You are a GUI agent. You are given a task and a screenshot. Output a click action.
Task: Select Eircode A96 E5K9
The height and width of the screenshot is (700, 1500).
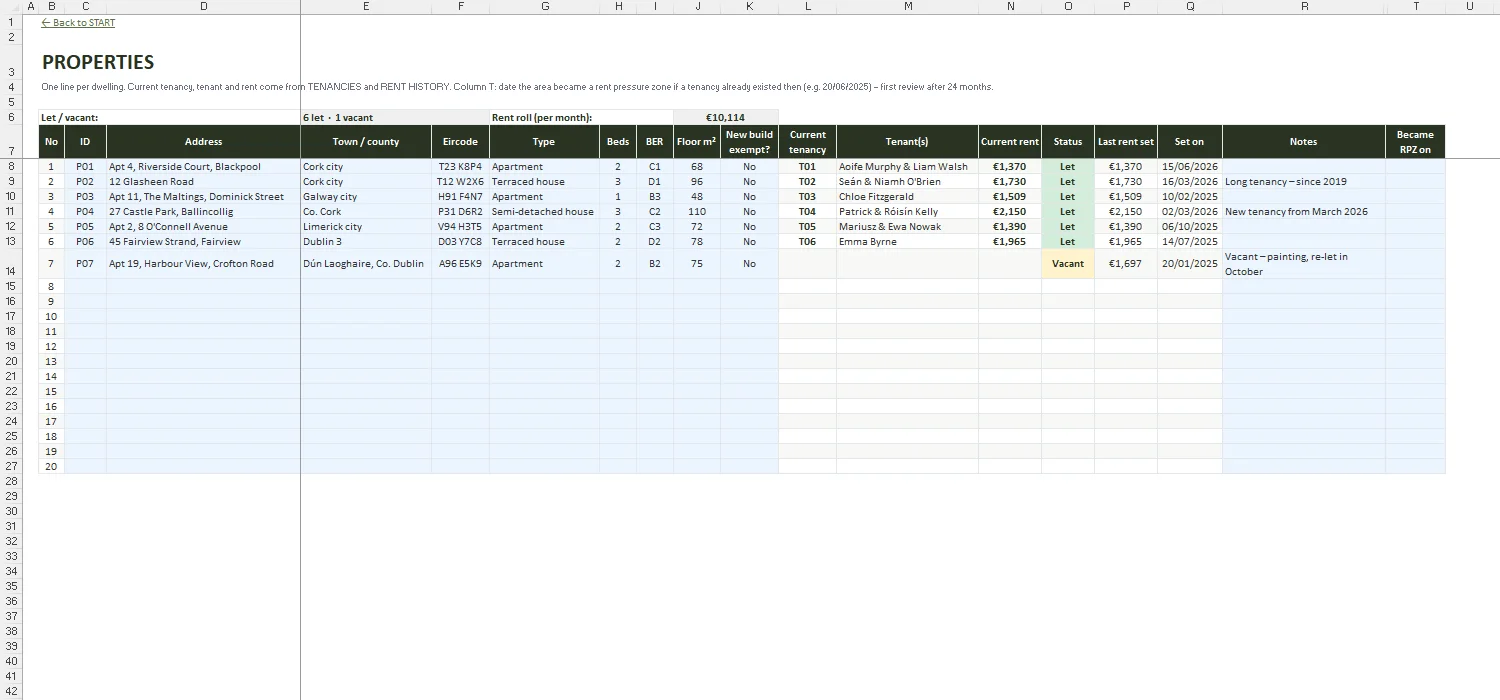460,264
